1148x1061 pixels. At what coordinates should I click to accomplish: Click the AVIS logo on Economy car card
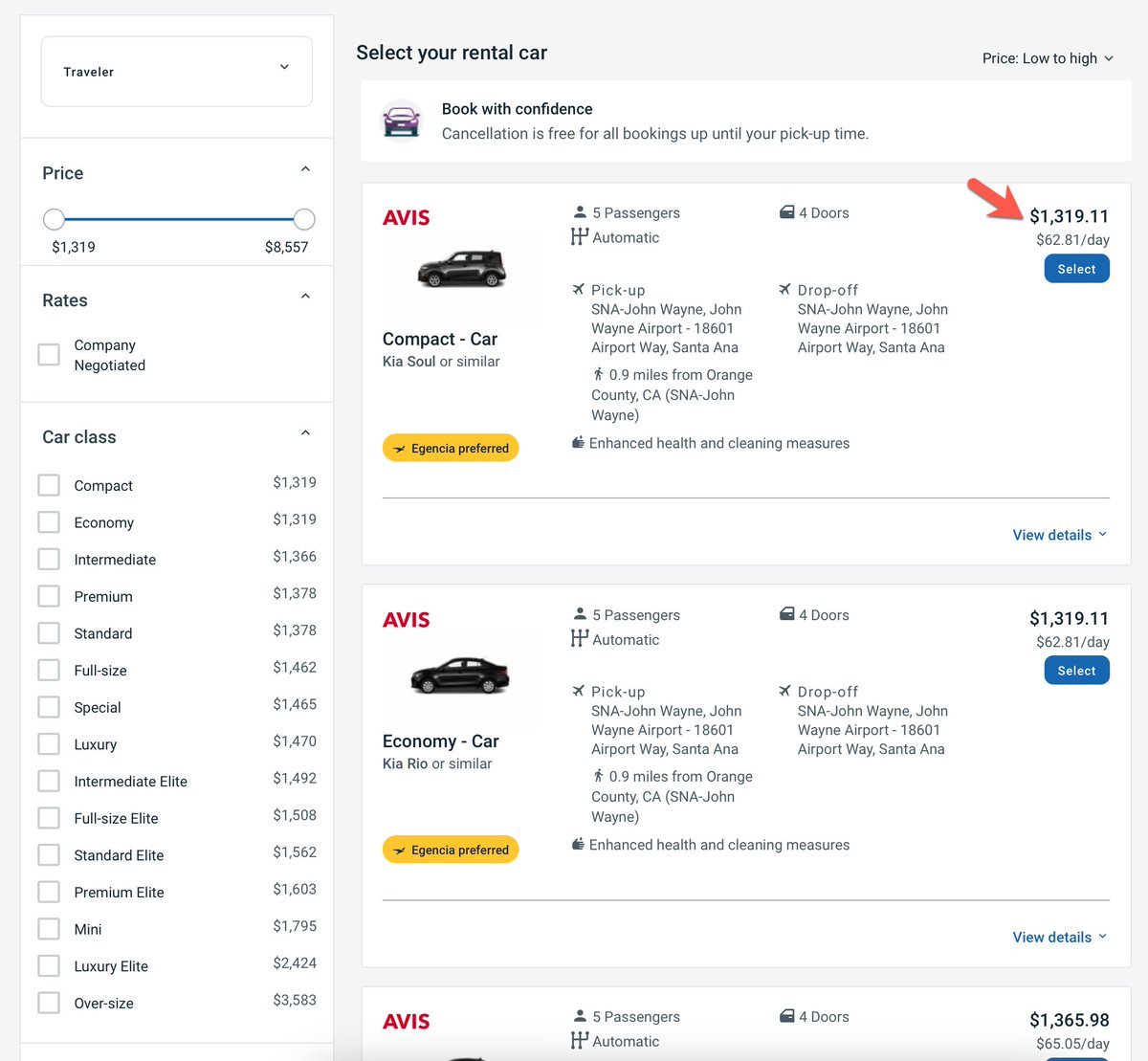point(407,620)
